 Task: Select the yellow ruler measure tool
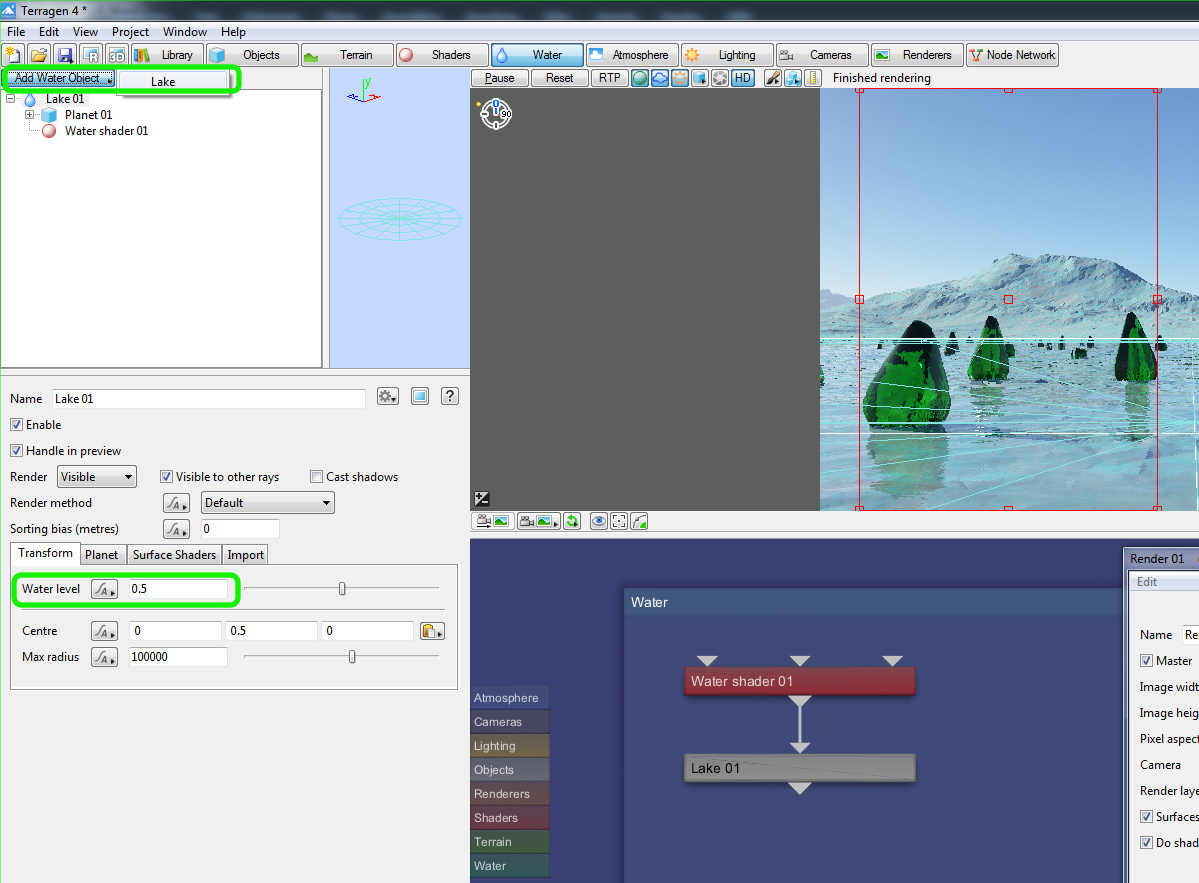[x=813, y=78]
